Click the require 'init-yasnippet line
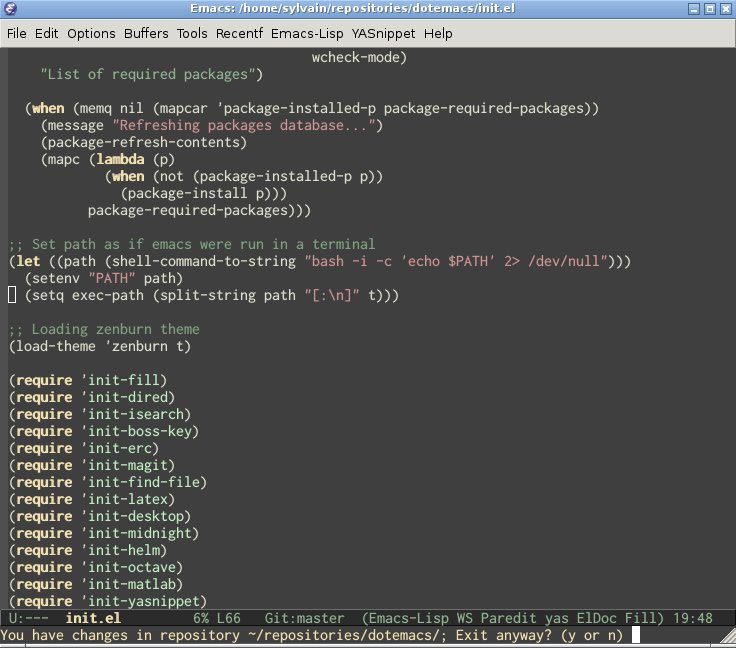Screen dimensions: 736x648 107,602
